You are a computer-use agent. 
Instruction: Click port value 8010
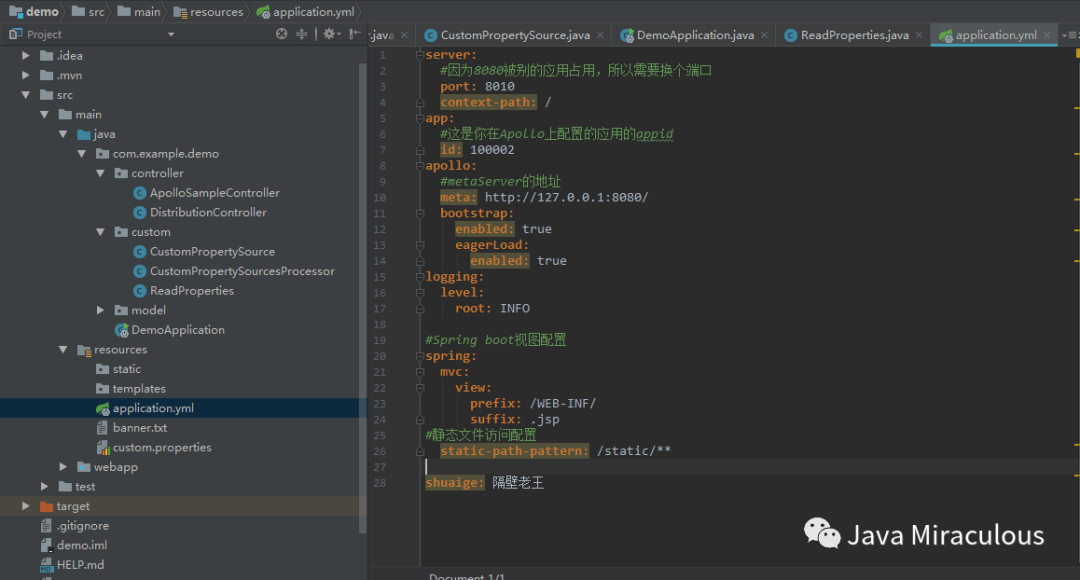coord(499,87)
